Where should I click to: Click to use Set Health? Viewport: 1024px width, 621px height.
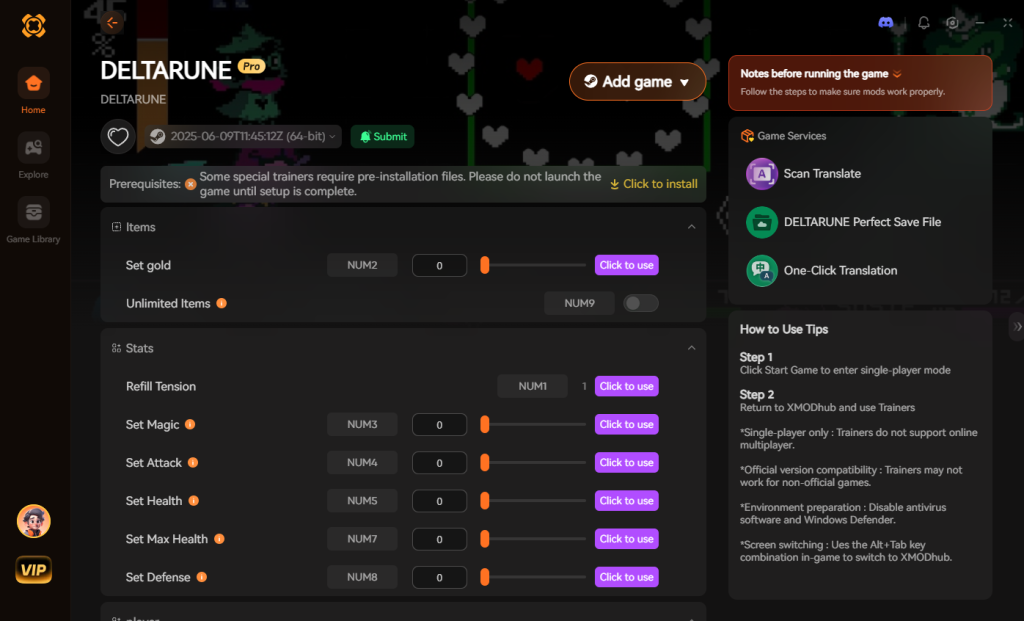(x=626, y=501)
